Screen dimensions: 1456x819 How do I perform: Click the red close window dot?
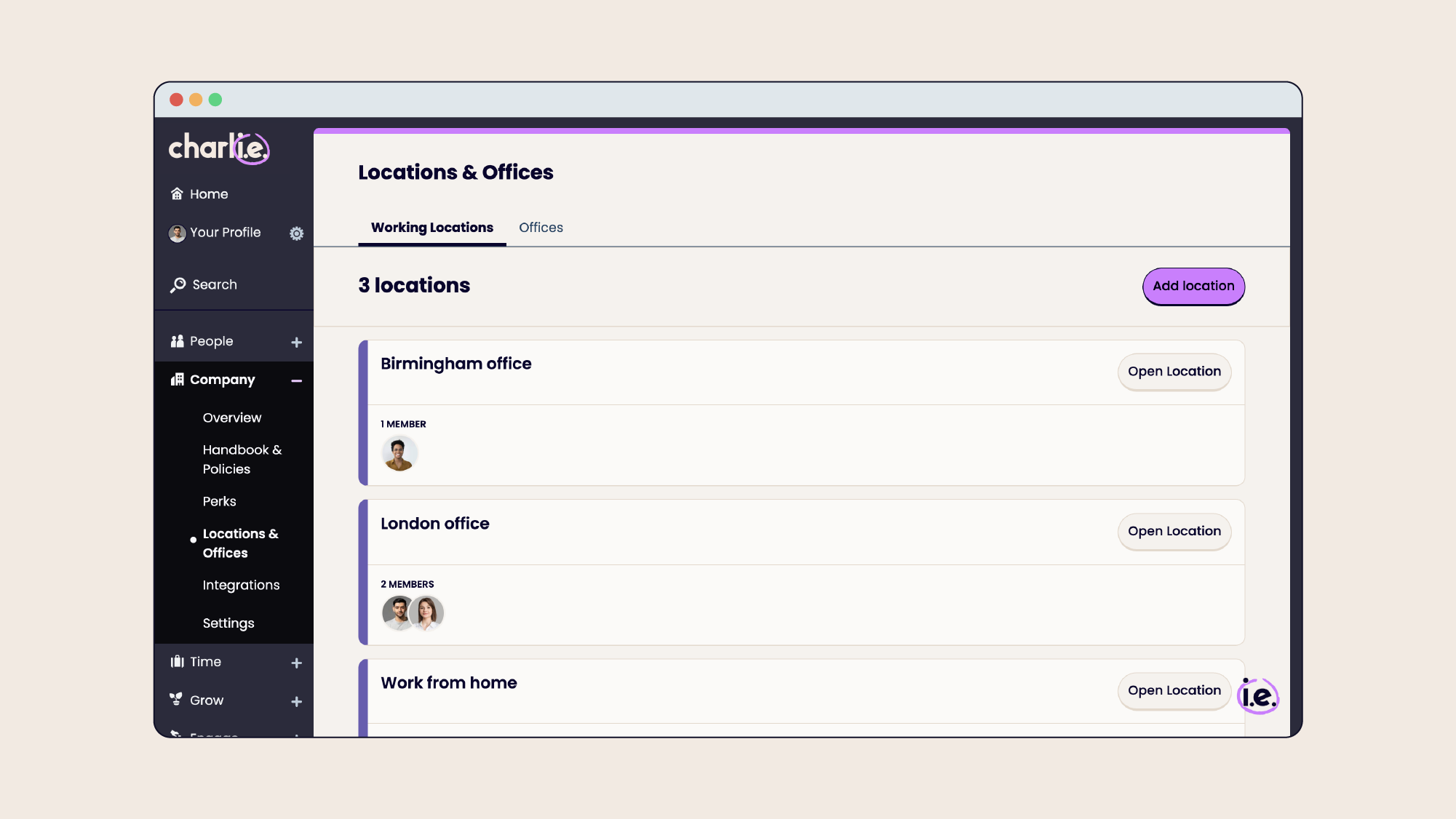[176, 100]
